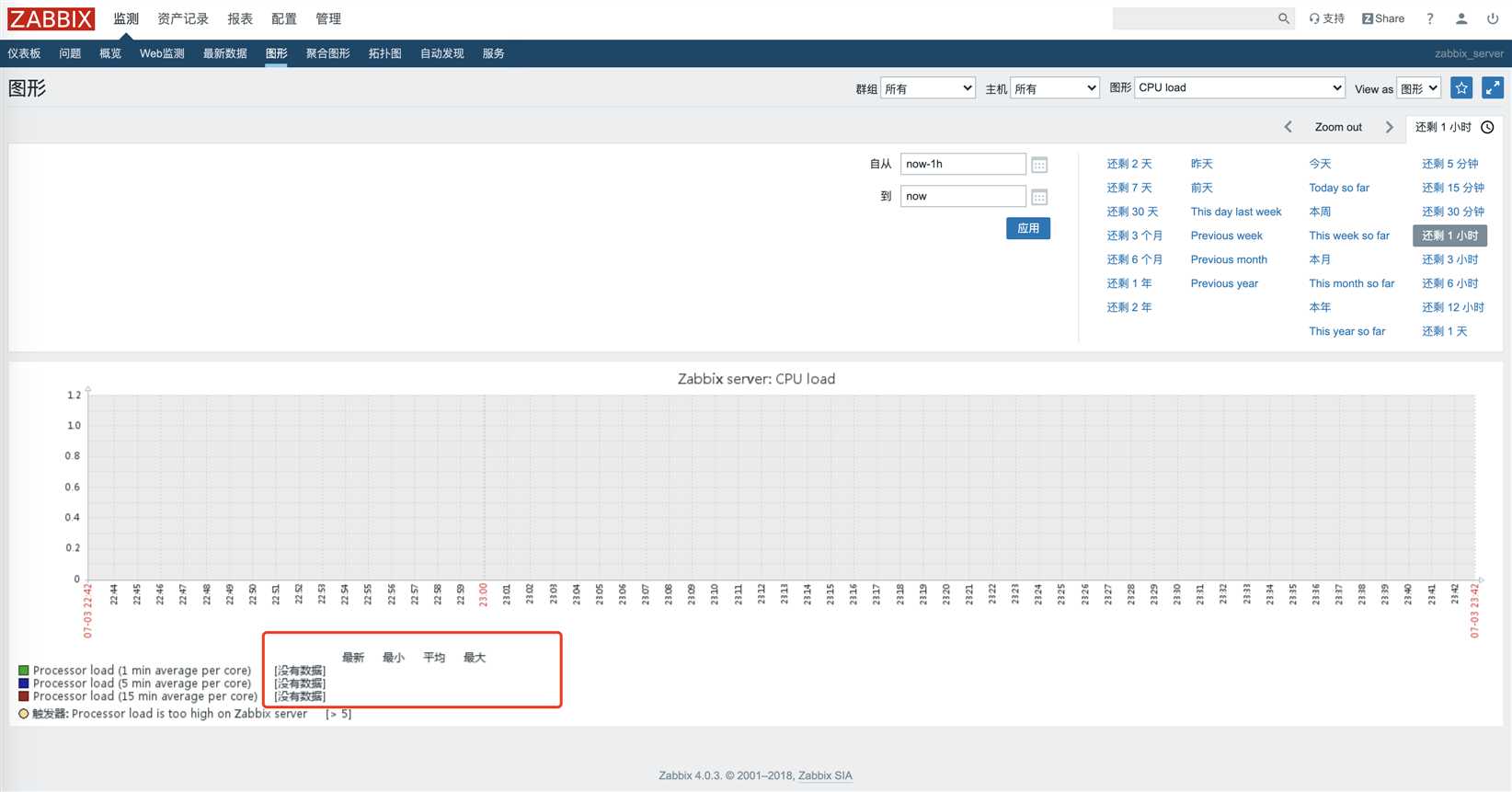Viewport: 1512px width, 792px height.
Task: Go to 拓扑图 maps submenu
Action: pyautogui.click(x=385, y=53)
